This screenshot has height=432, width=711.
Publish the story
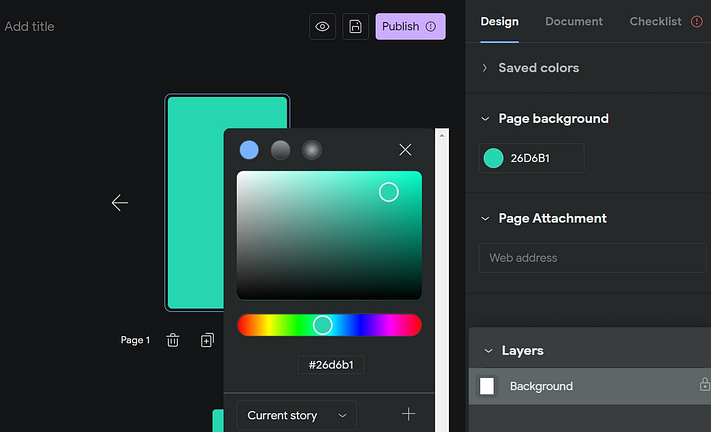point(410,26)
